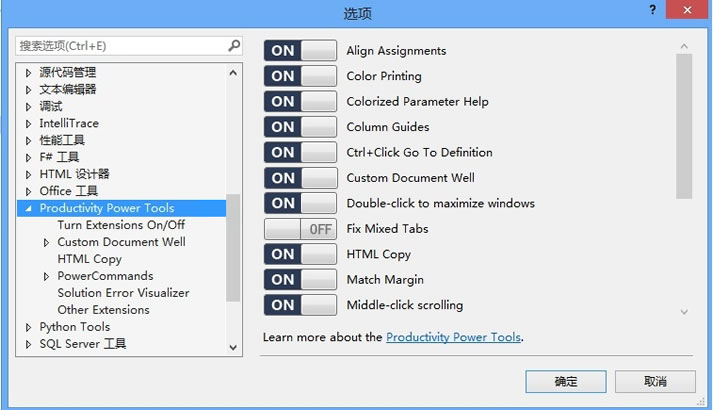This screenshot has width=713, height=410.
Task: Click the tree scroll-down arrow
Action: 233,348
